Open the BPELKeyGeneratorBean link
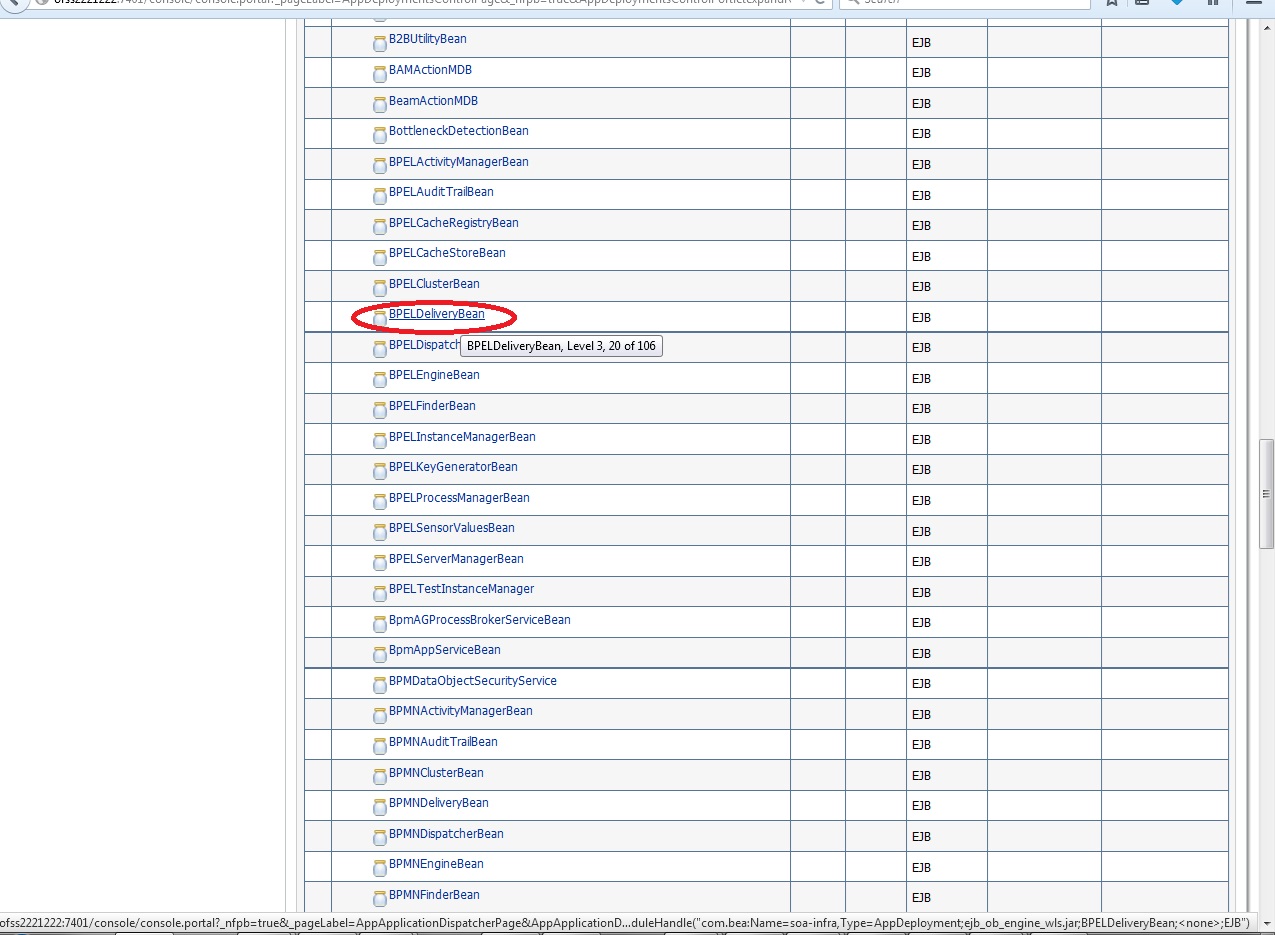Screen dimensions: 1275x935 [x=453, y=467]
